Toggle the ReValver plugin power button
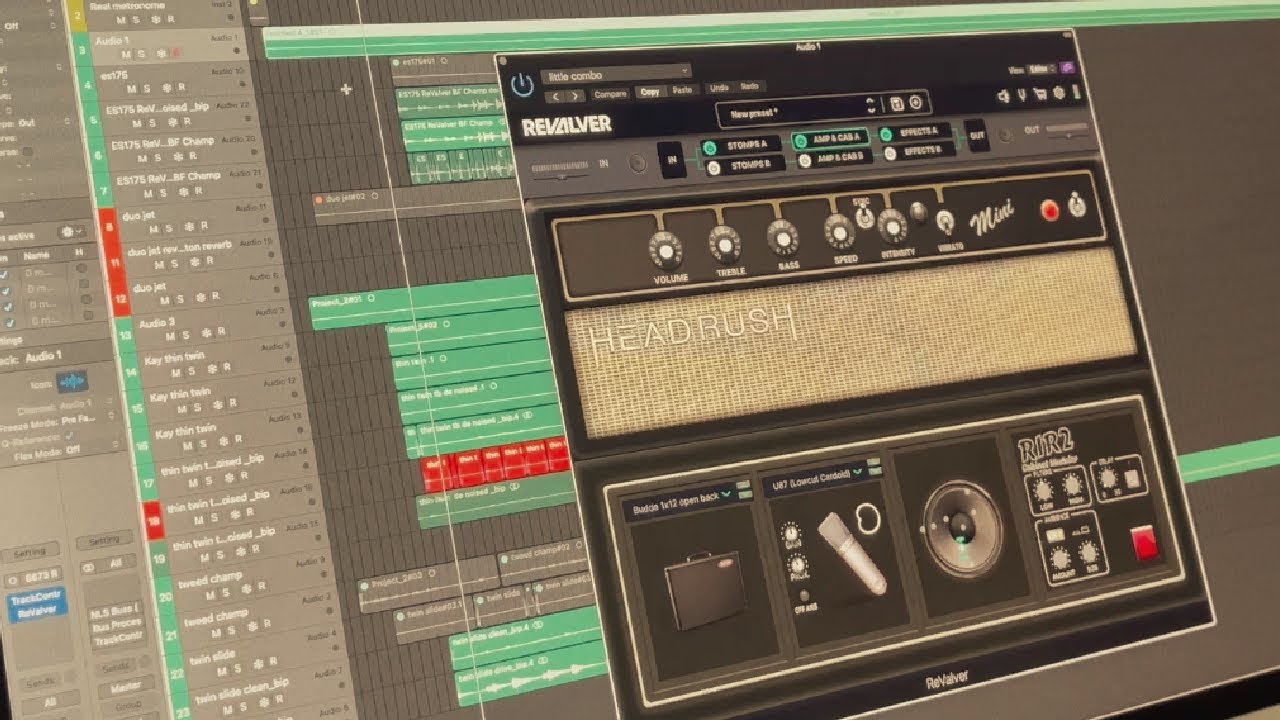 coord(521,84)
